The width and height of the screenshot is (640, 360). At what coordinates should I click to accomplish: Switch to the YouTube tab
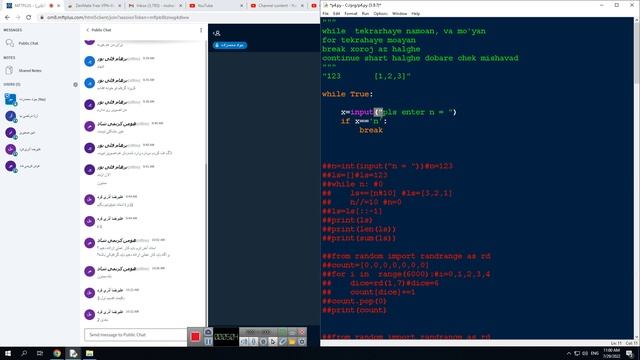click(216, 6)
